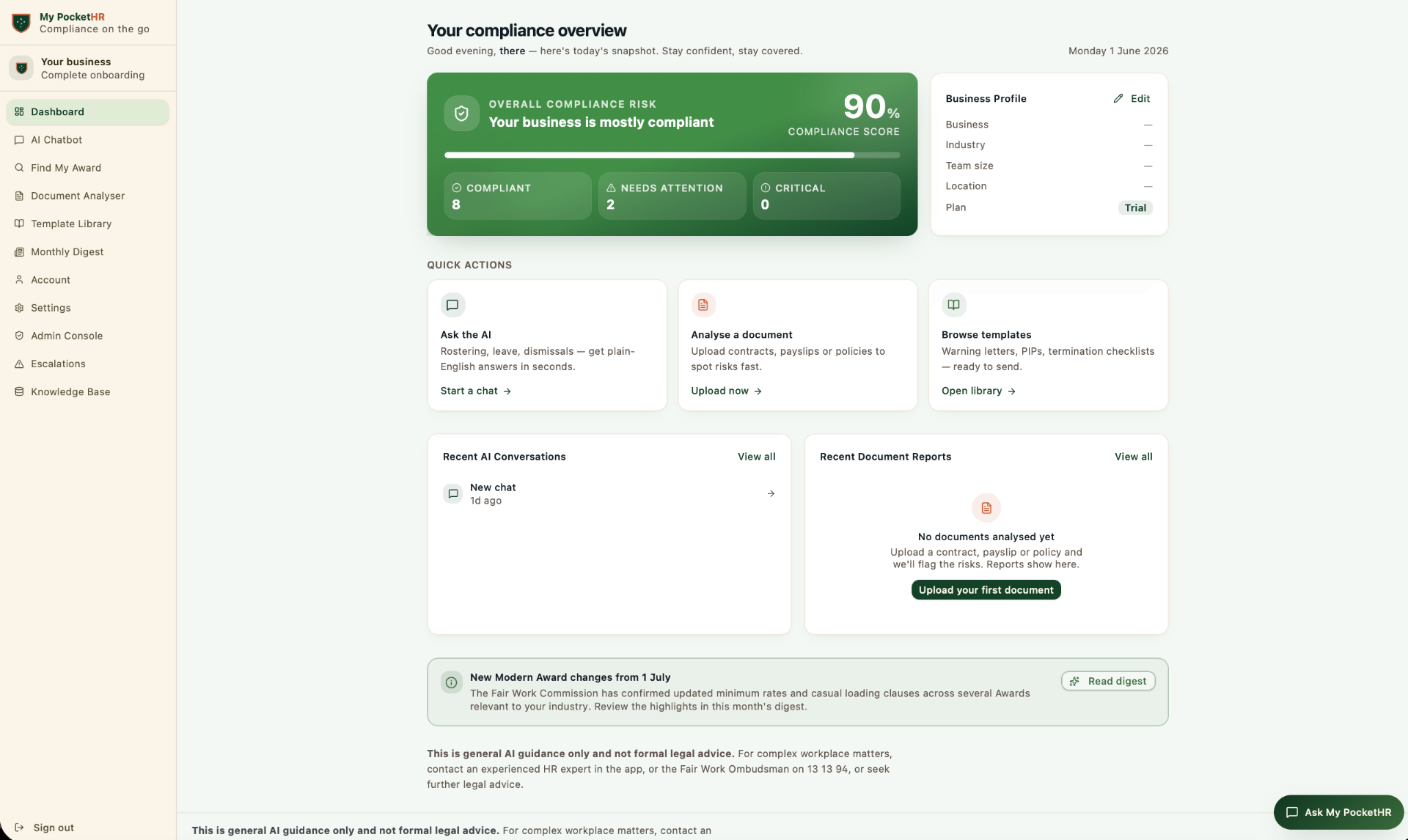Follow the Upload now link
1408x840 pixels.
click(727, 391)
